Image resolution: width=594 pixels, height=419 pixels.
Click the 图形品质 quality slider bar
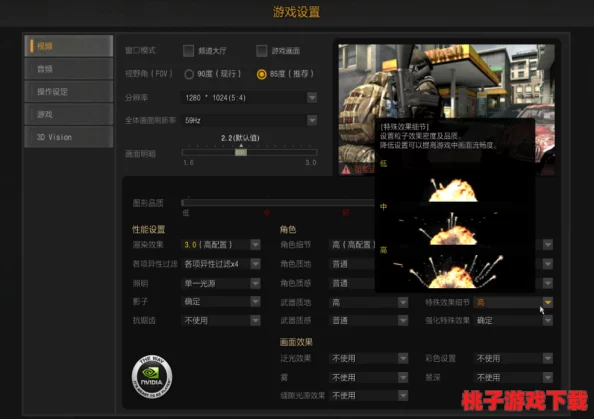coord(278,203)
